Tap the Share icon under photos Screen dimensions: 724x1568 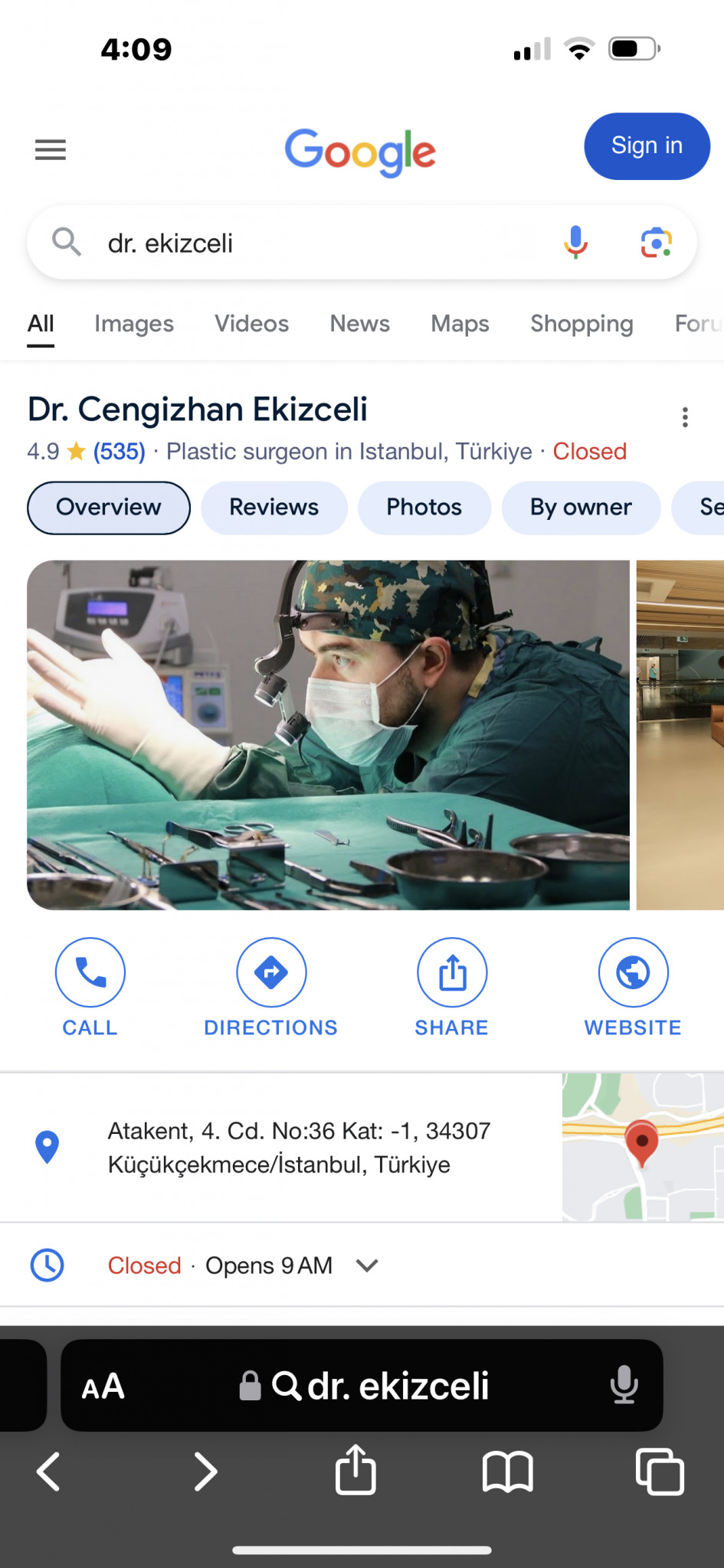452,972
